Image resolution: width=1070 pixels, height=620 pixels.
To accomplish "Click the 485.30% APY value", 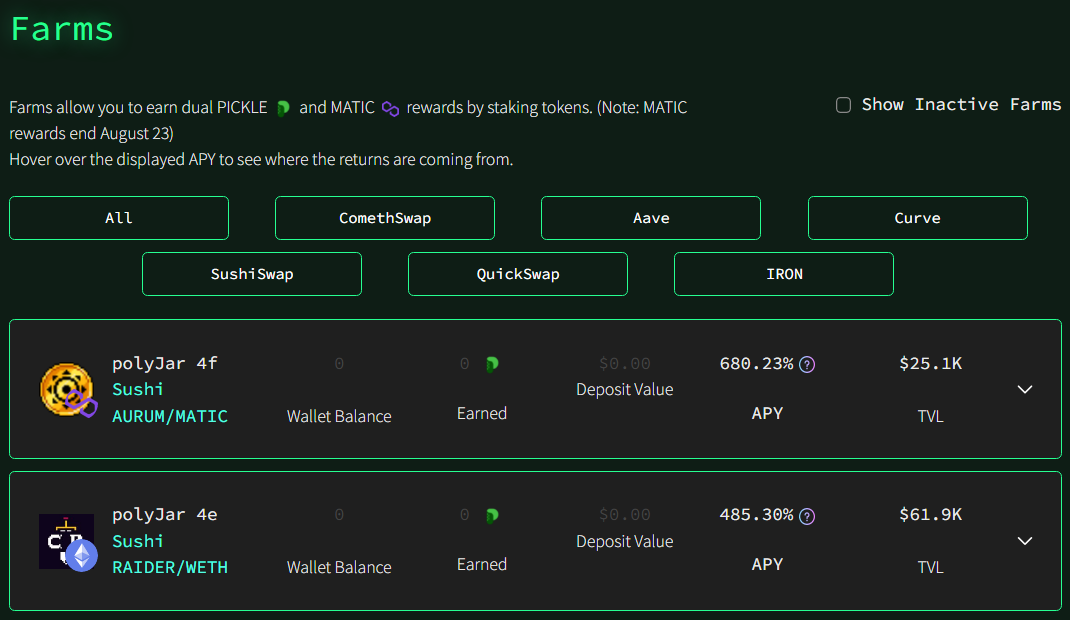I will click(x=757, y=515).
